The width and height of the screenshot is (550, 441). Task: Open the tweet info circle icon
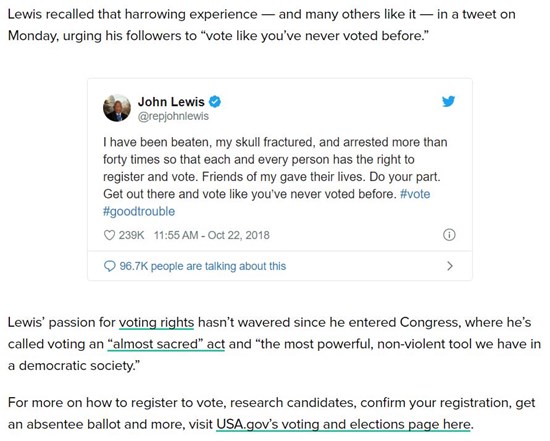pyautogui.click(x=449, y=235)
